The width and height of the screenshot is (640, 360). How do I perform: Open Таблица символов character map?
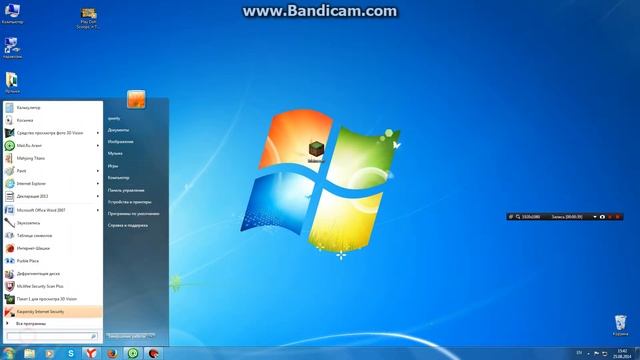(x=52, y=236)
